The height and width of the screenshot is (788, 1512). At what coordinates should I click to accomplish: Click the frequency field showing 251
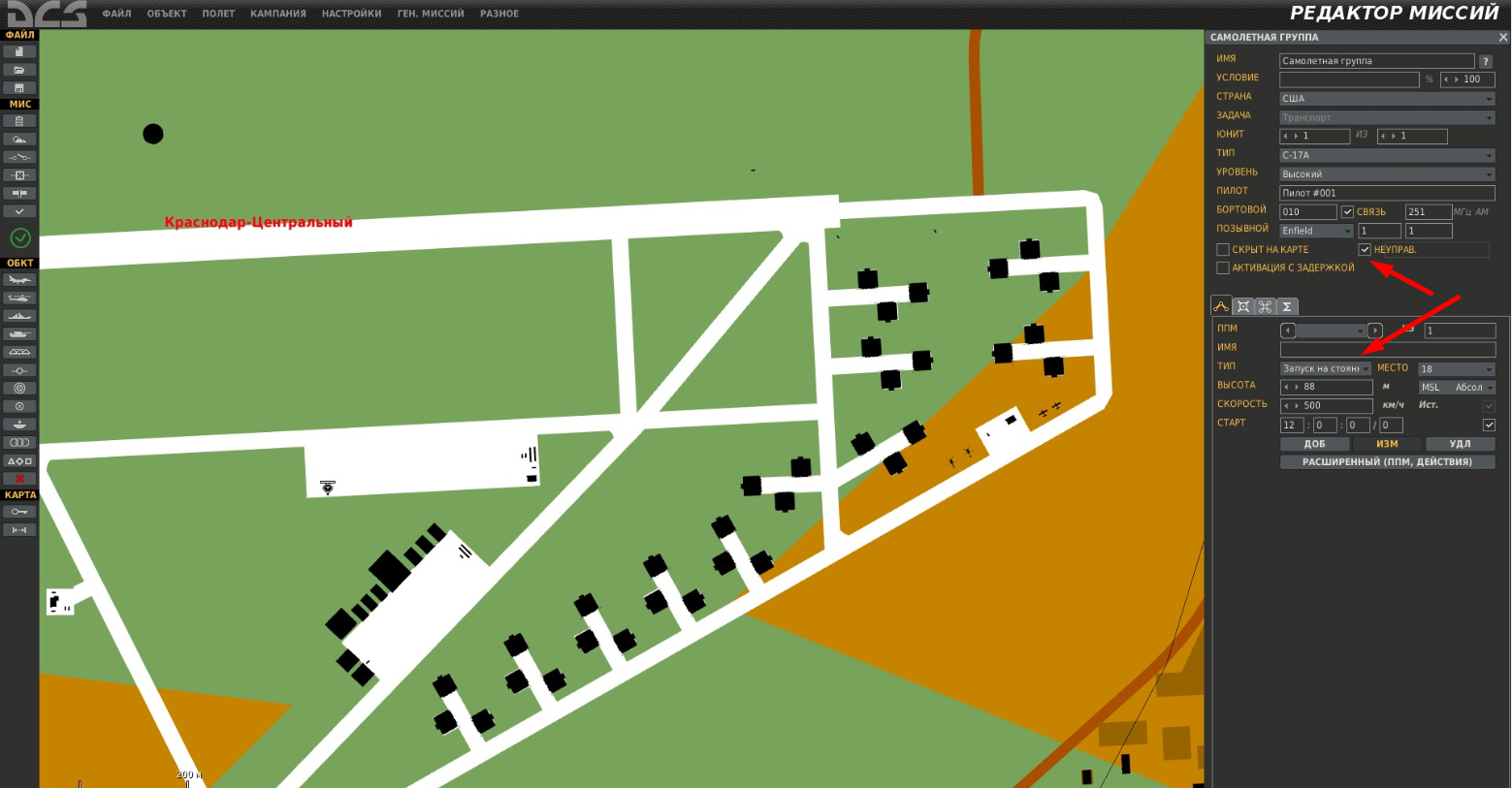[1429, 212]
